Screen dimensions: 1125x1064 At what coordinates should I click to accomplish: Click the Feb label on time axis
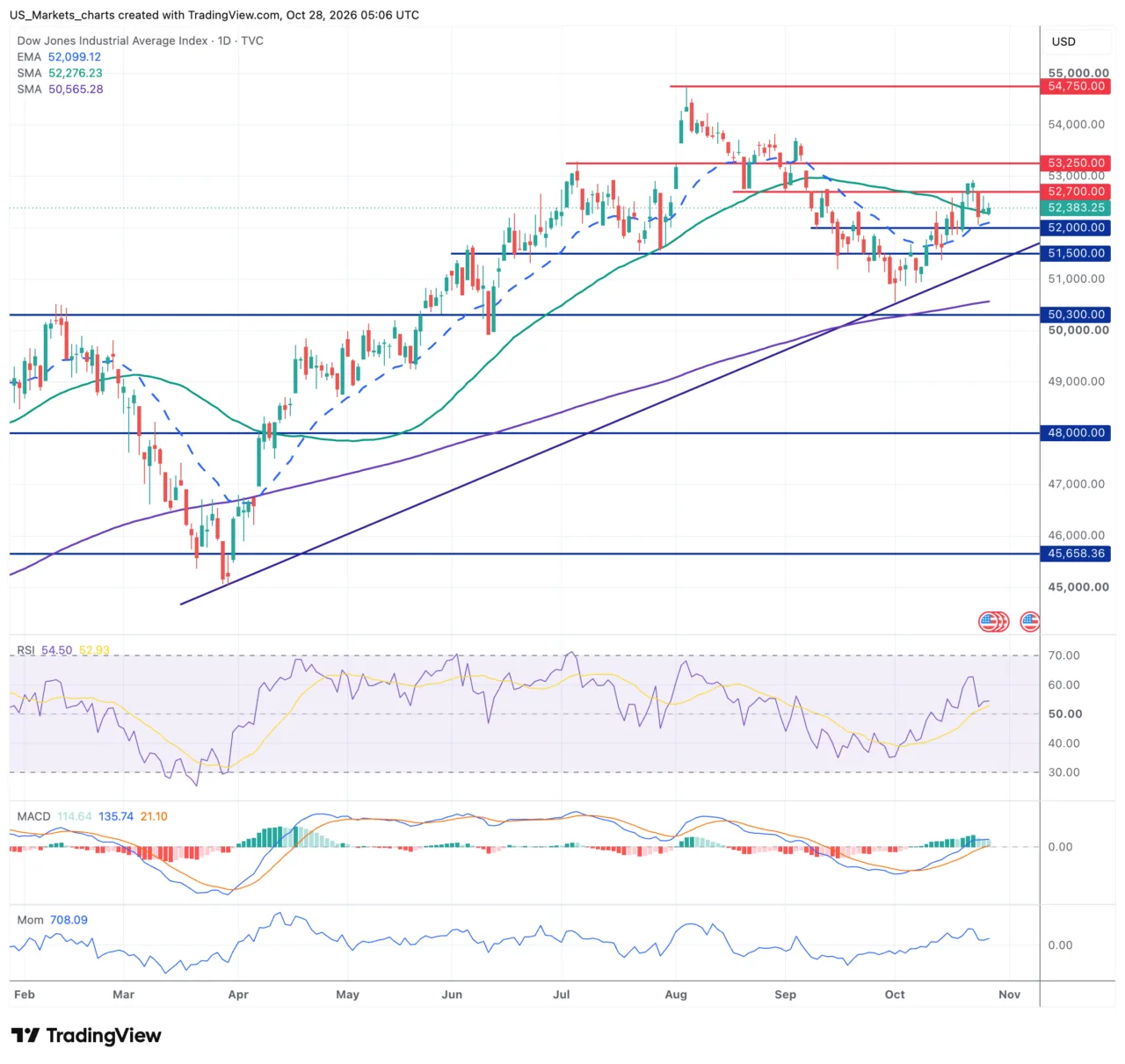point(25,995)
